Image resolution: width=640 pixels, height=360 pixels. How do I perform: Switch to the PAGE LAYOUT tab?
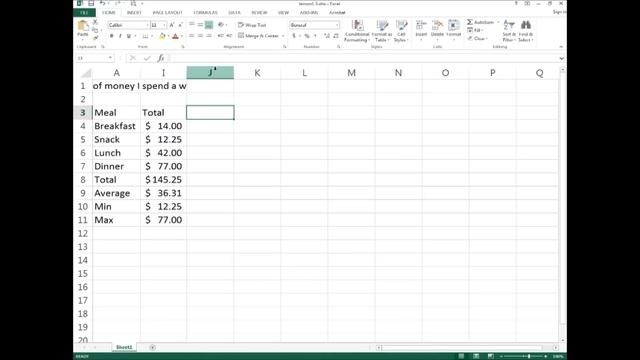coord(168,13)
